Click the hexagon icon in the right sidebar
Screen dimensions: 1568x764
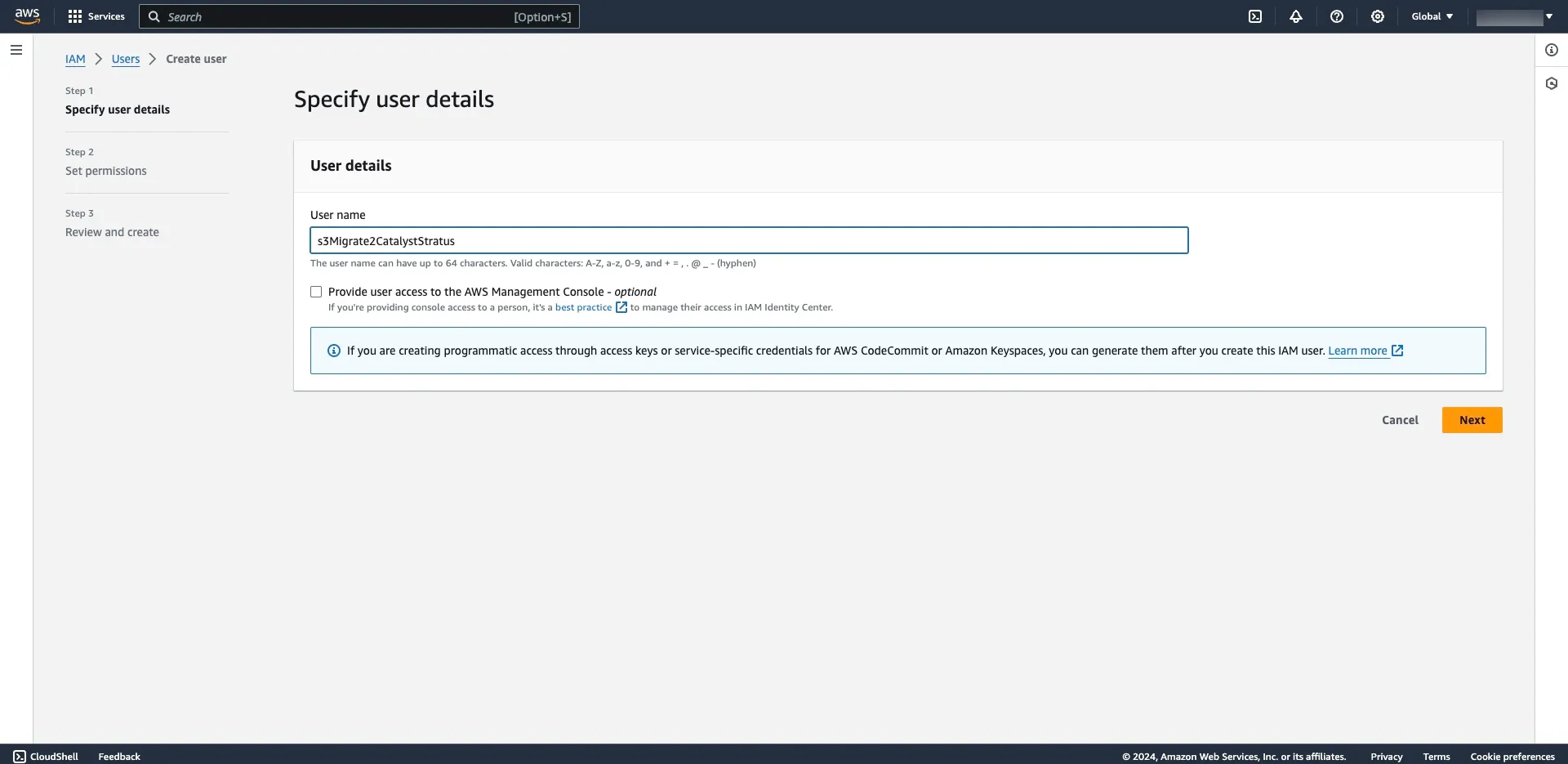pyautogui.click(x=1552, y=83)
